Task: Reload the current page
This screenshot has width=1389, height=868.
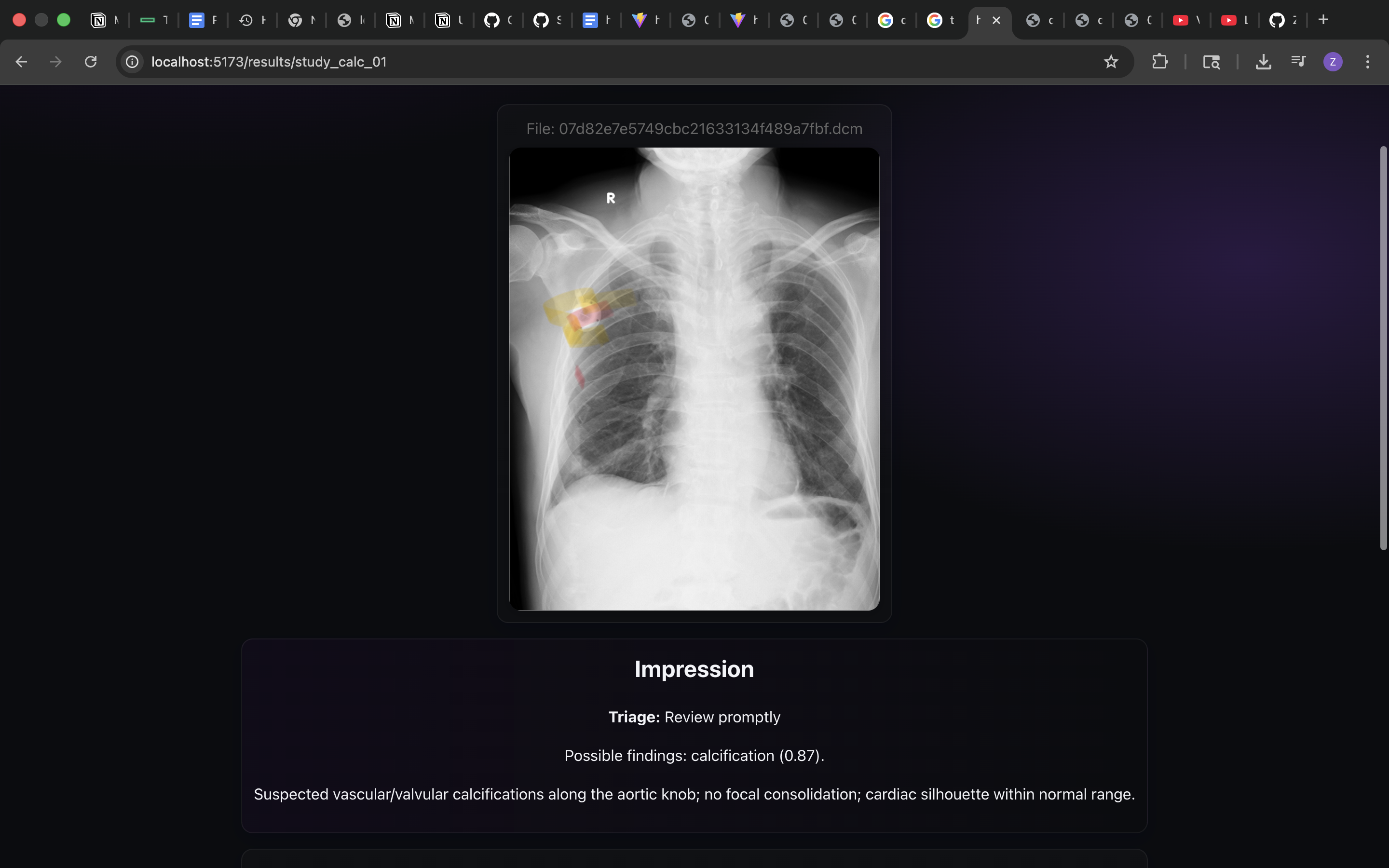Action: pyautogui.click(x=91, y=61)
